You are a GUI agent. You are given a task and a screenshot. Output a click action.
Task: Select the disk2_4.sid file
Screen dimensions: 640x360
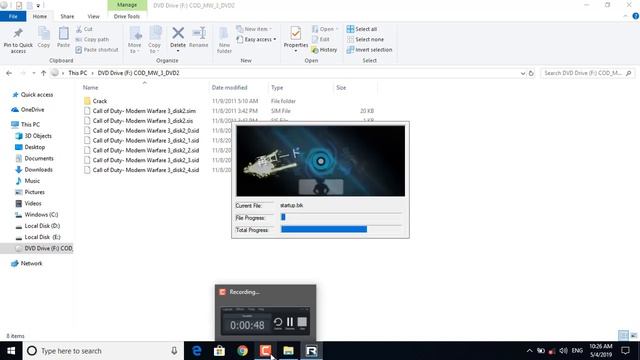coord(145,170)
